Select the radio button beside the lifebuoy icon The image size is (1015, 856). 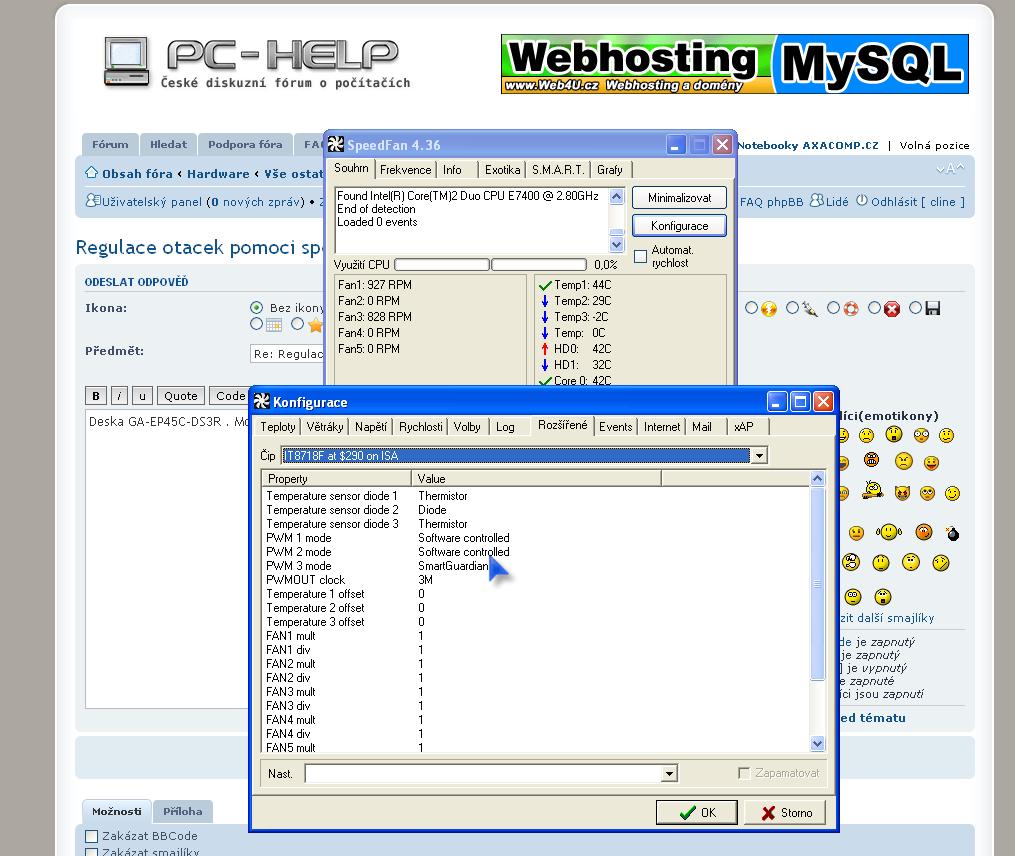click(834, 308)
